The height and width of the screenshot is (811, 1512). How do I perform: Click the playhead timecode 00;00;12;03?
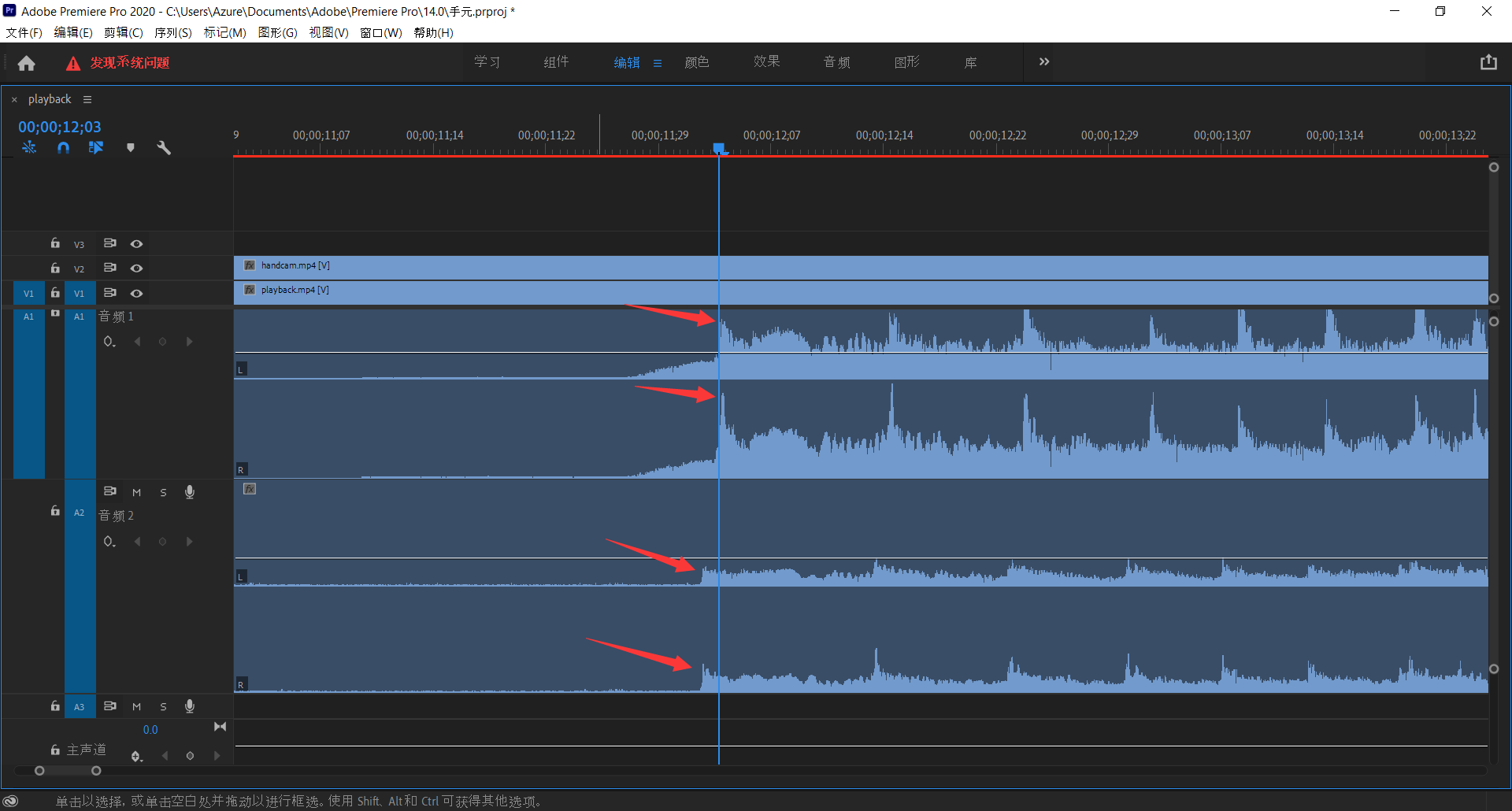coord(60,127)
